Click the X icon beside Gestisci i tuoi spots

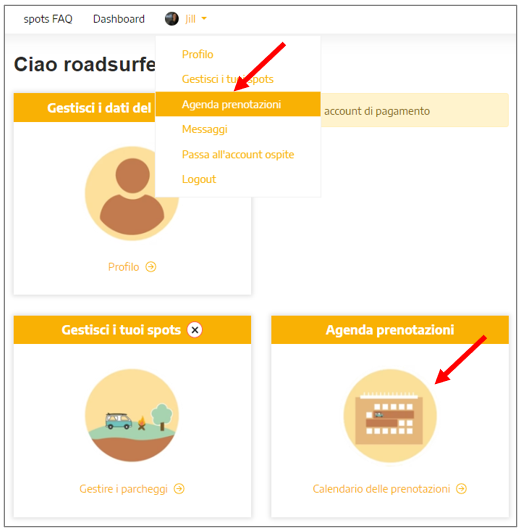(x=195, y=330)
